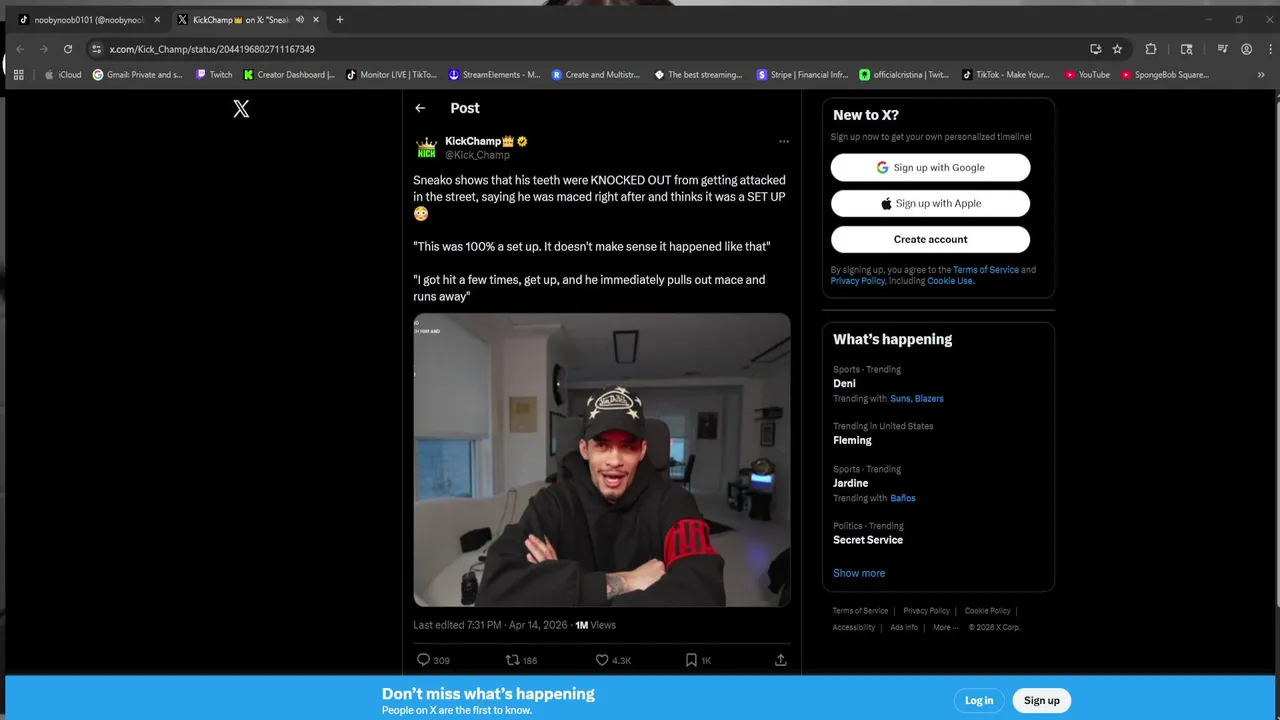Open the Privacy Policy link in signup box
The image size is (1280, 720).
pos(858,281)
